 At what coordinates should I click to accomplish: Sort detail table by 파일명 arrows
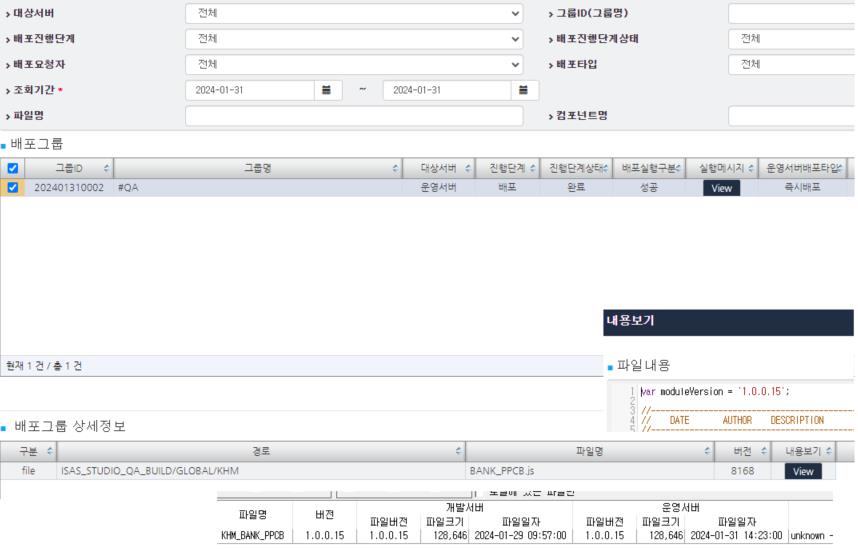(707, 451)
